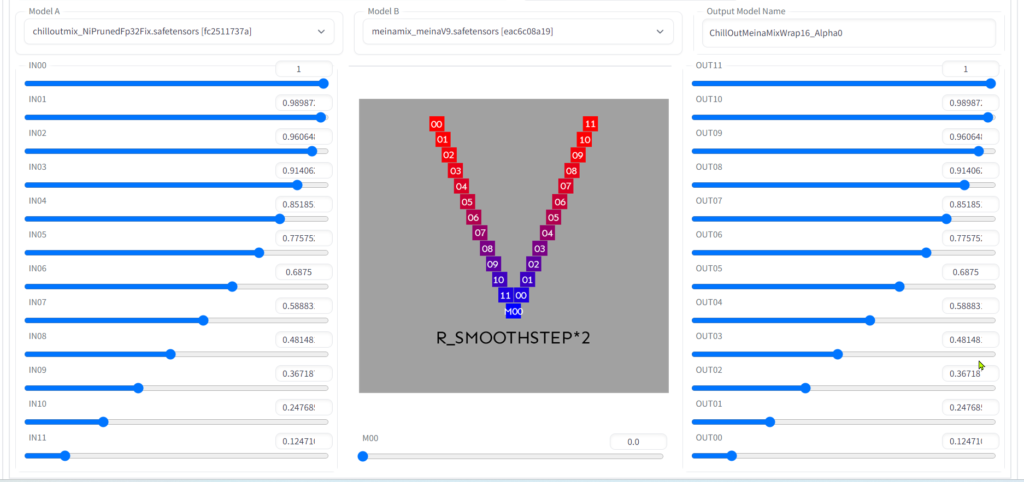Screen dimensions: 1024x482
Task: Click the IN00 slider handle
Action: point(323,84)
